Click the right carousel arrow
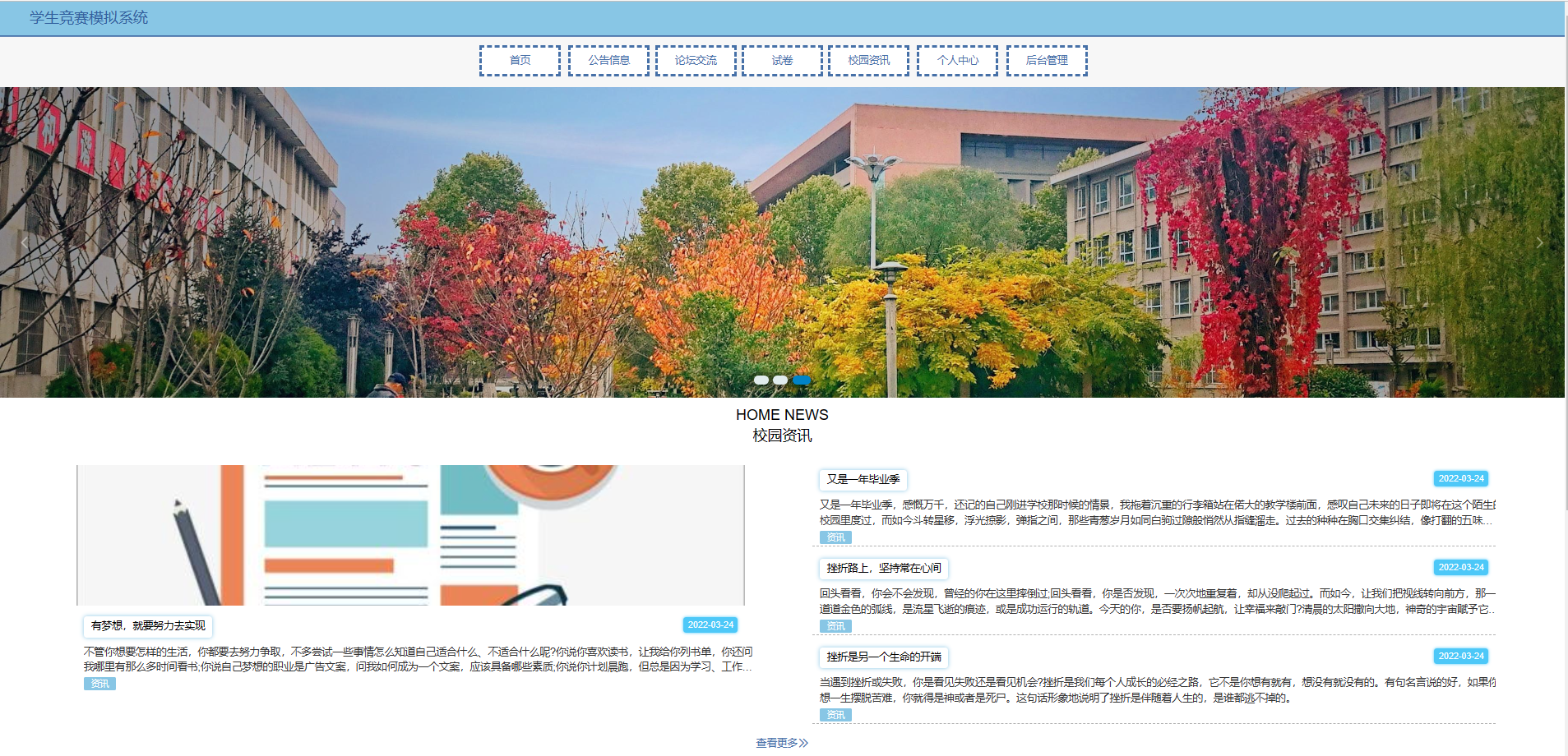Screen dimensions: 1568x756 (1541, 242)
